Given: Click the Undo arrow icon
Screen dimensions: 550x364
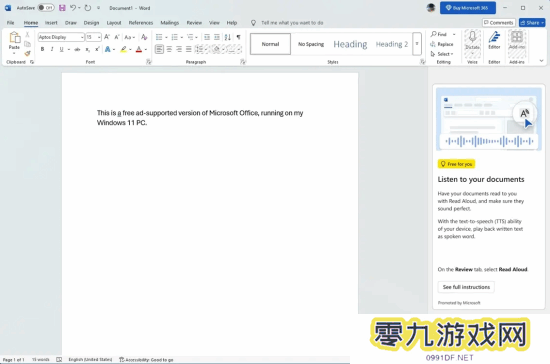Looking at the screenshot, I should (73, 8).
